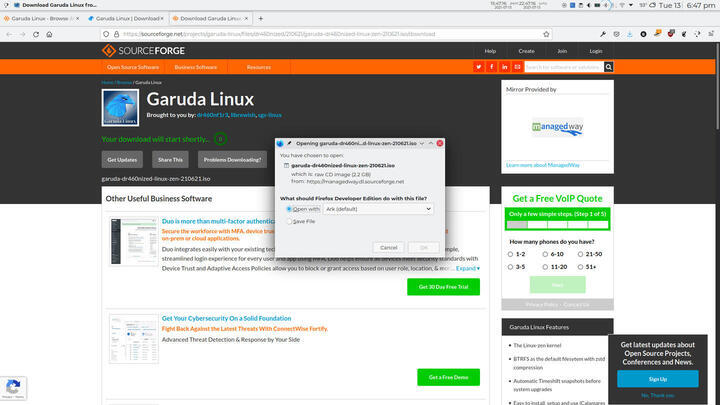Open the SourceForge LinkedIn icon

click(x=504, y=67)
